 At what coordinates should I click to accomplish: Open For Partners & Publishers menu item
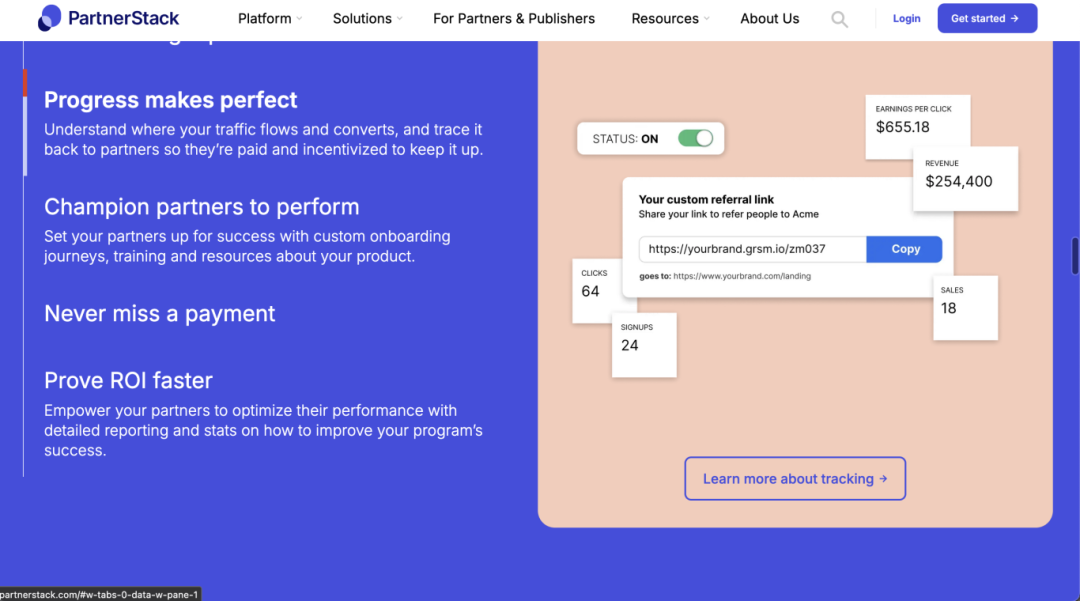pos(514,19)
